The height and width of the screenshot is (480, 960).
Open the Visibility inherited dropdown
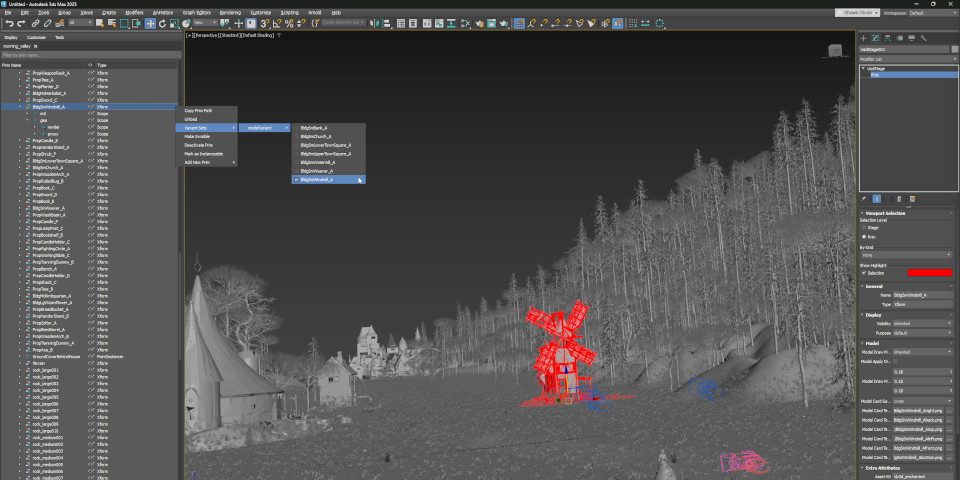[x=921, y=323]
